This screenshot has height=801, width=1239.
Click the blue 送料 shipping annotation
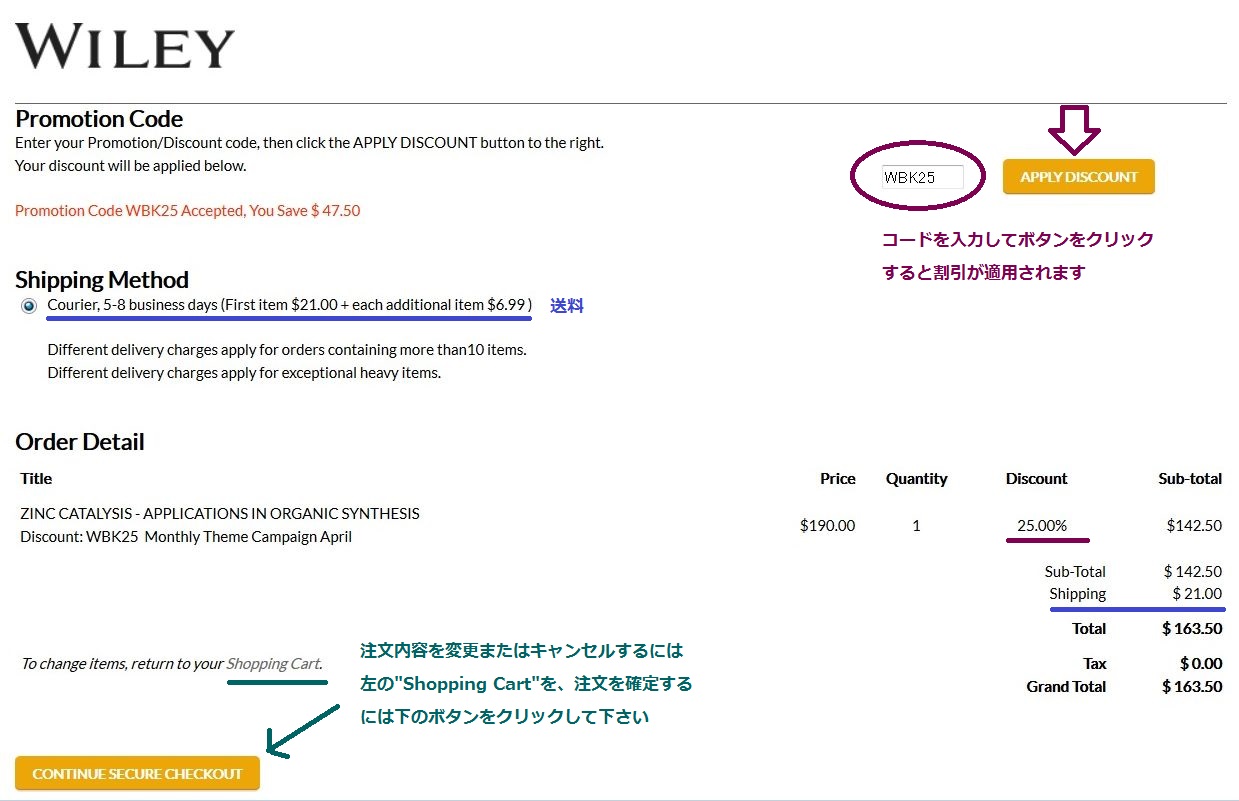(567, 306)
